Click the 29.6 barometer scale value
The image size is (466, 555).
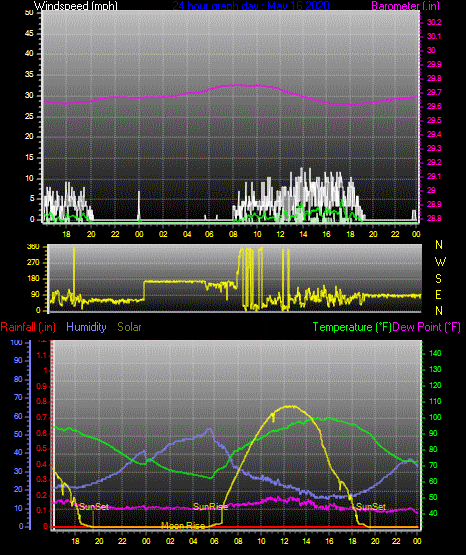tap(434, 106)
